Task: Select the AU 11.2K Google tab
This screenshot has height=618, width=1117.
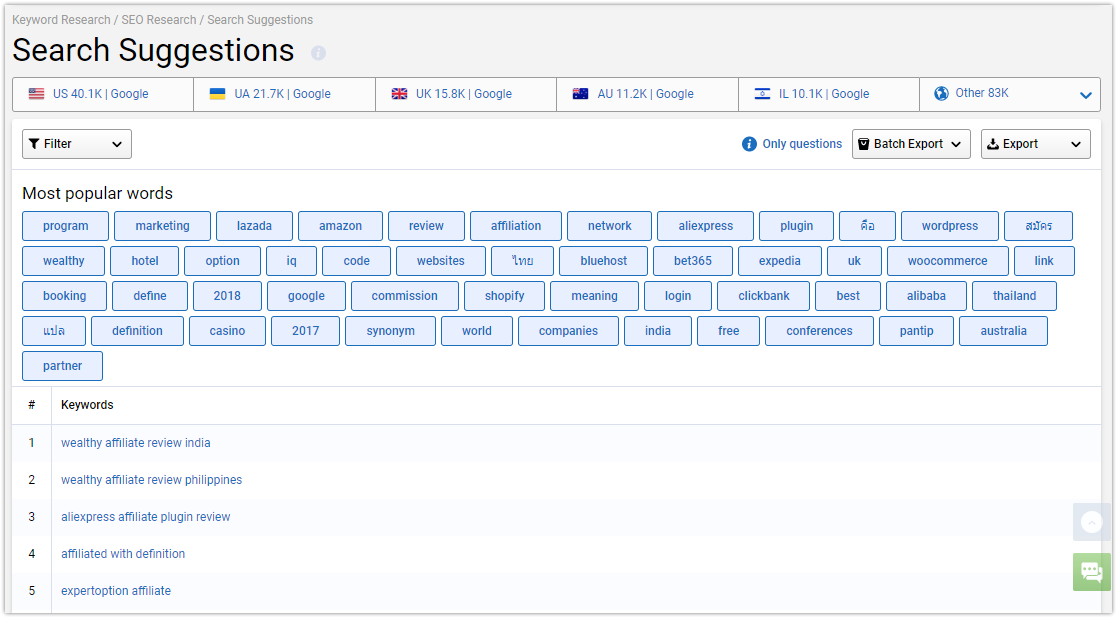Action: coord(648,94)
